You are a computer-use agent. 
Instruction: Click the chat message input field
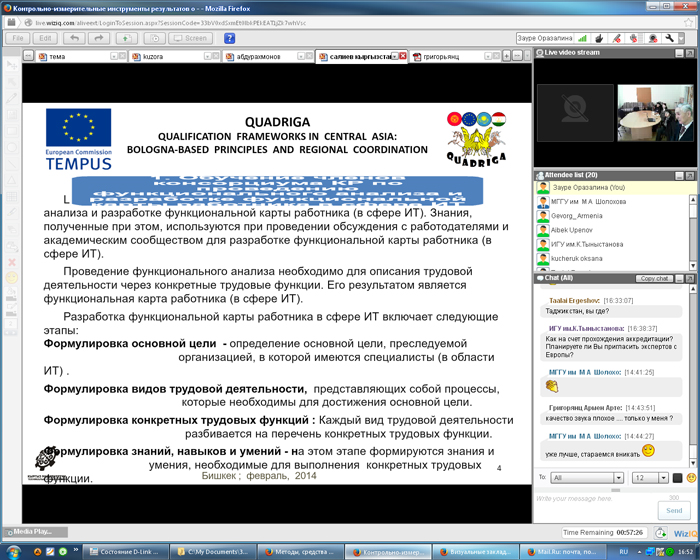pos(596,507)
